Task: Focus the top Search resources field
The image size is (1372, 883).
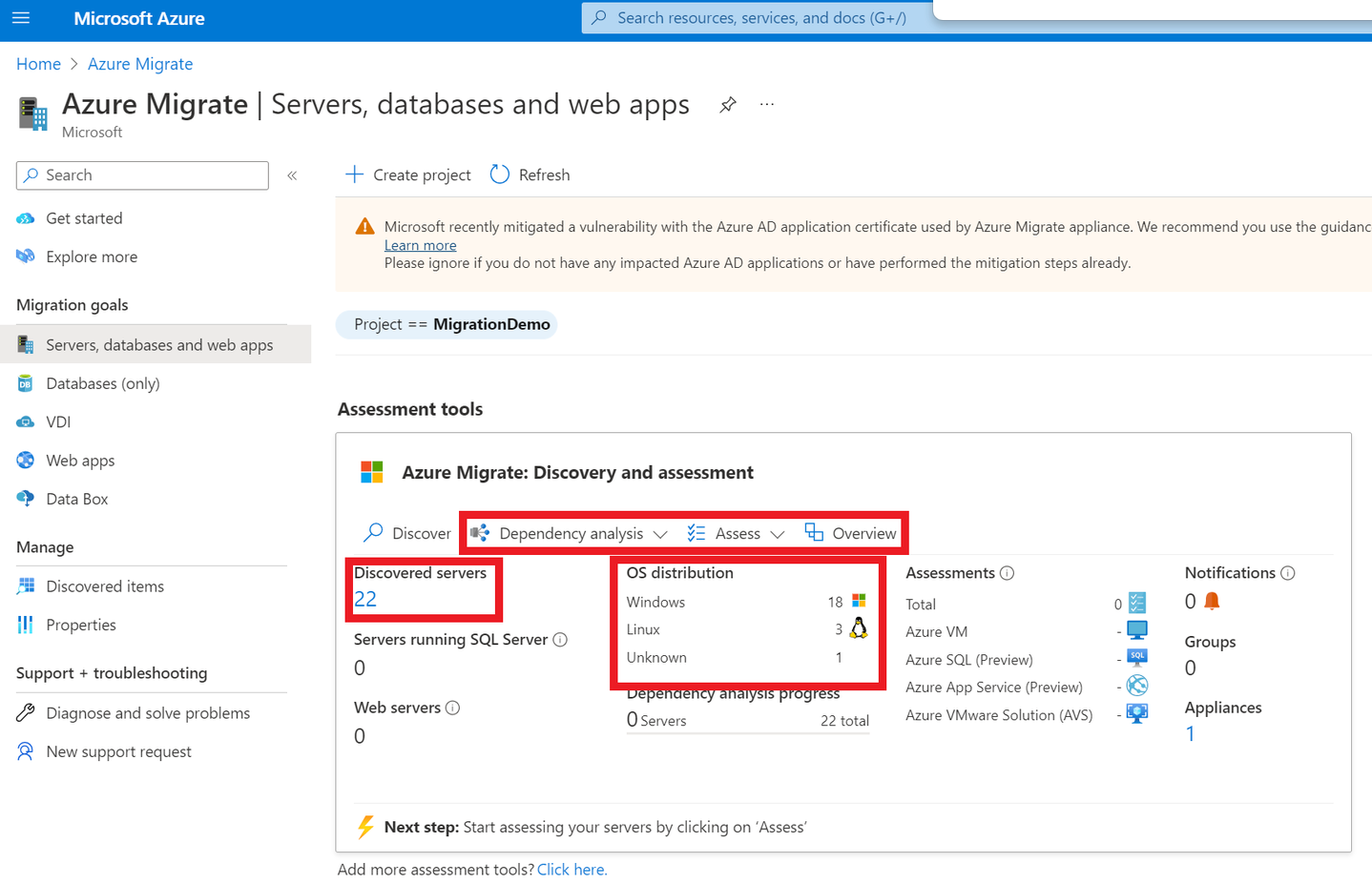Action: (x=759, y=18)
